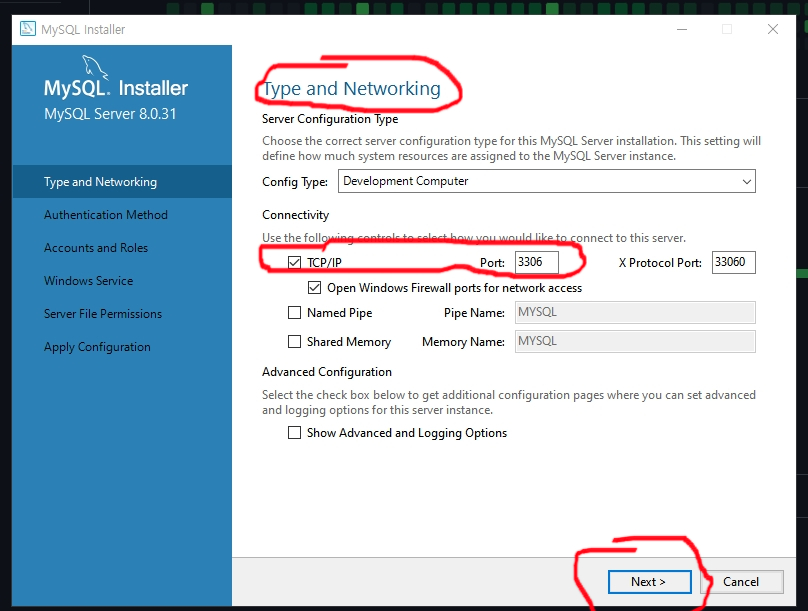Image resolution: width=808 pixels, height=611 pixels.
Task: Click the Pipe Name field
Action: point(635,312)
